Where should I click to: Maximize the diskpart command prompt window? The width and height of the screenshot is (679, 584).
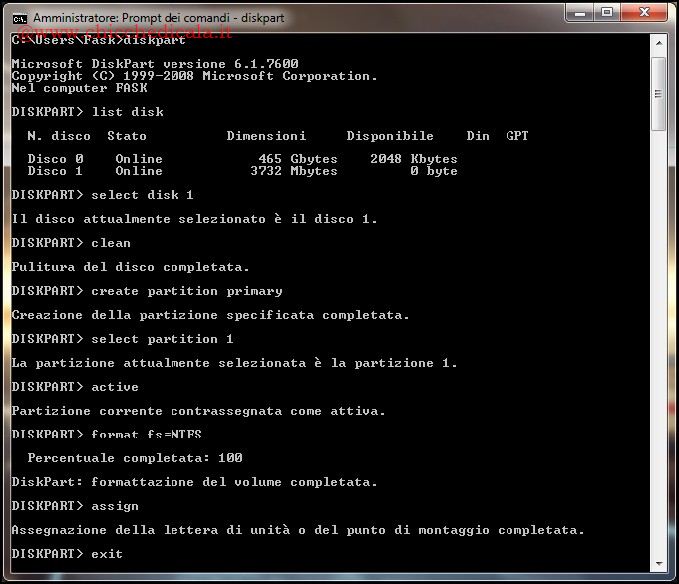point(607,12)
